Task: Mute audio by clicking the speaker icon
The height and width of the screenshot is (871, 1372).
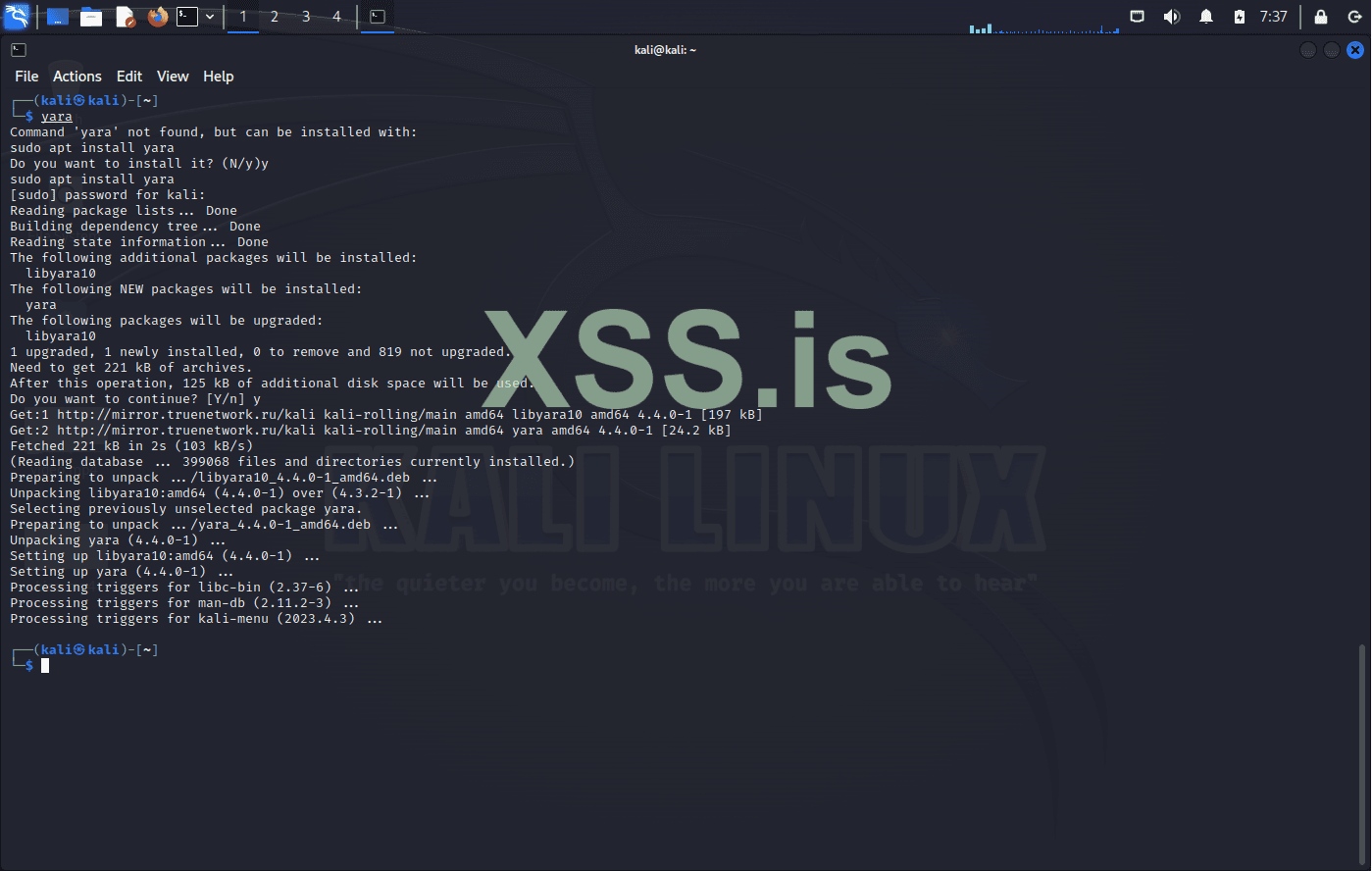Action: point(1172,16)
